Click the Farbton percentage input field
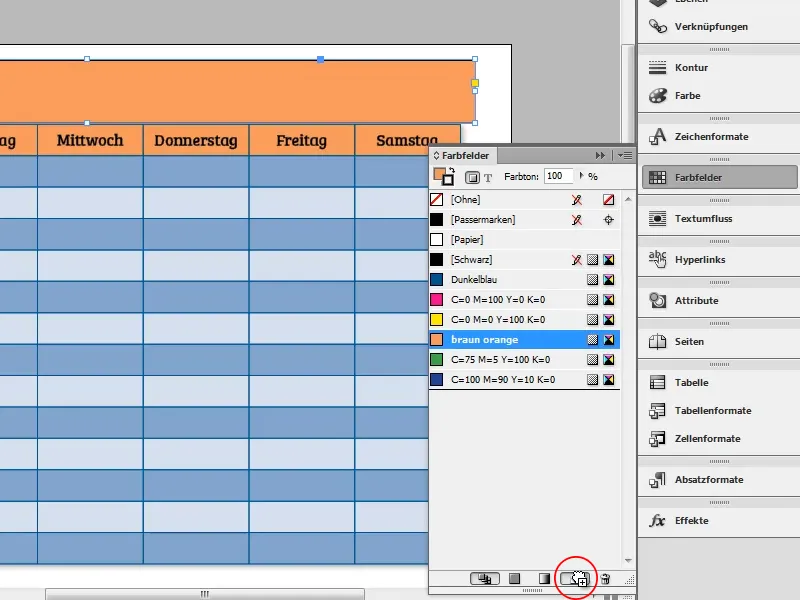Viewport: 800px width, 600px height. 558,176
